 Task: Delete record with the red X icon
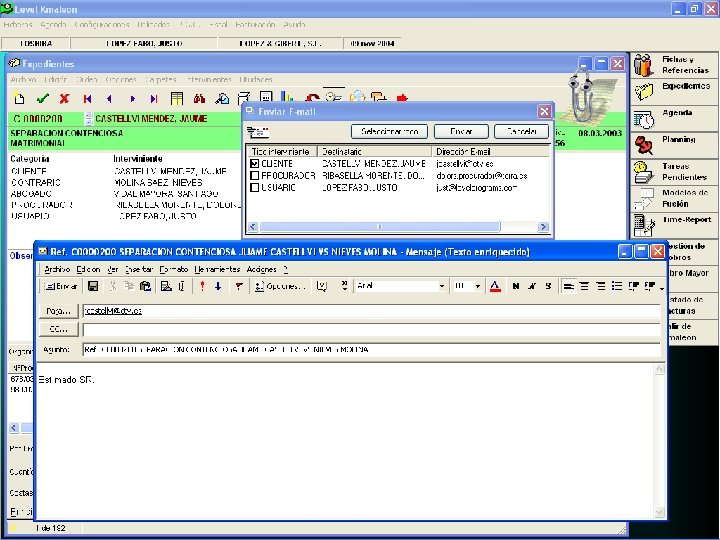pyautogui.click(x=64, y=98)
